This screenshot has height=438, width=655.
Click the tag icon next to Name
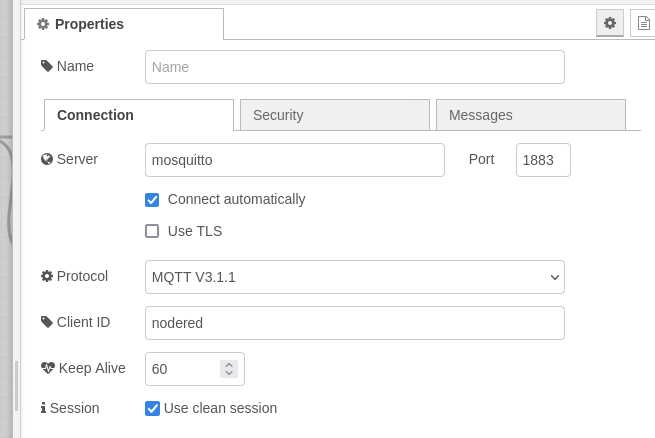tap(47, 66)
